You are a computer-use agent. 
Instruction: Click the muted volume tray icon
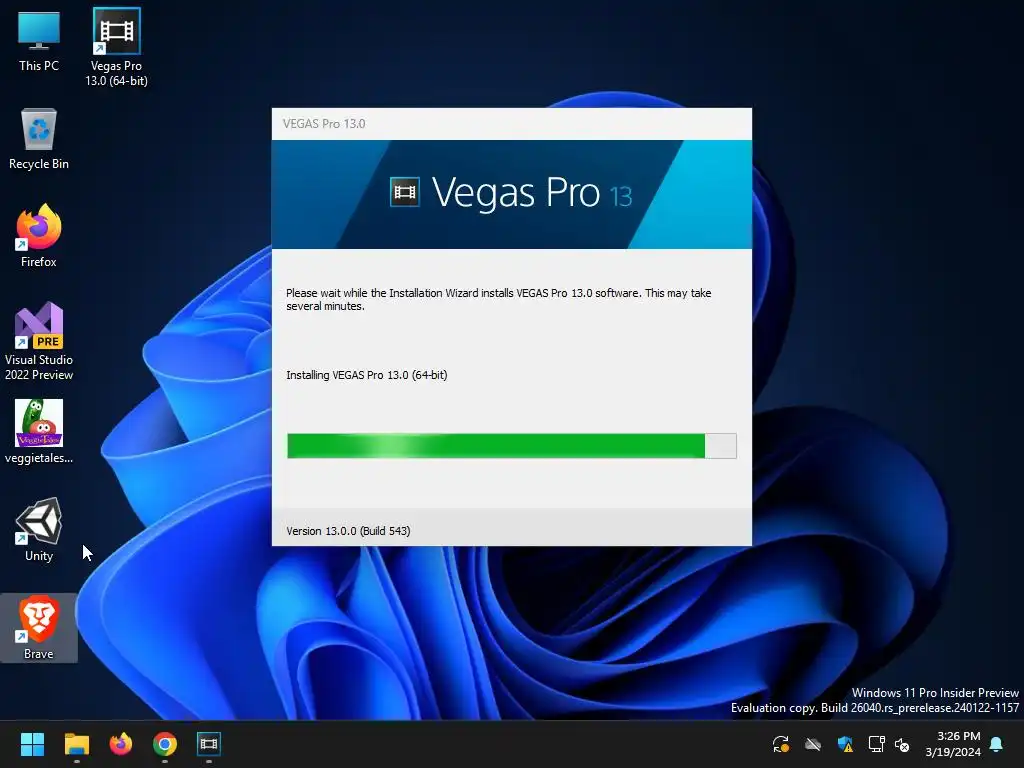pos(902,744)
